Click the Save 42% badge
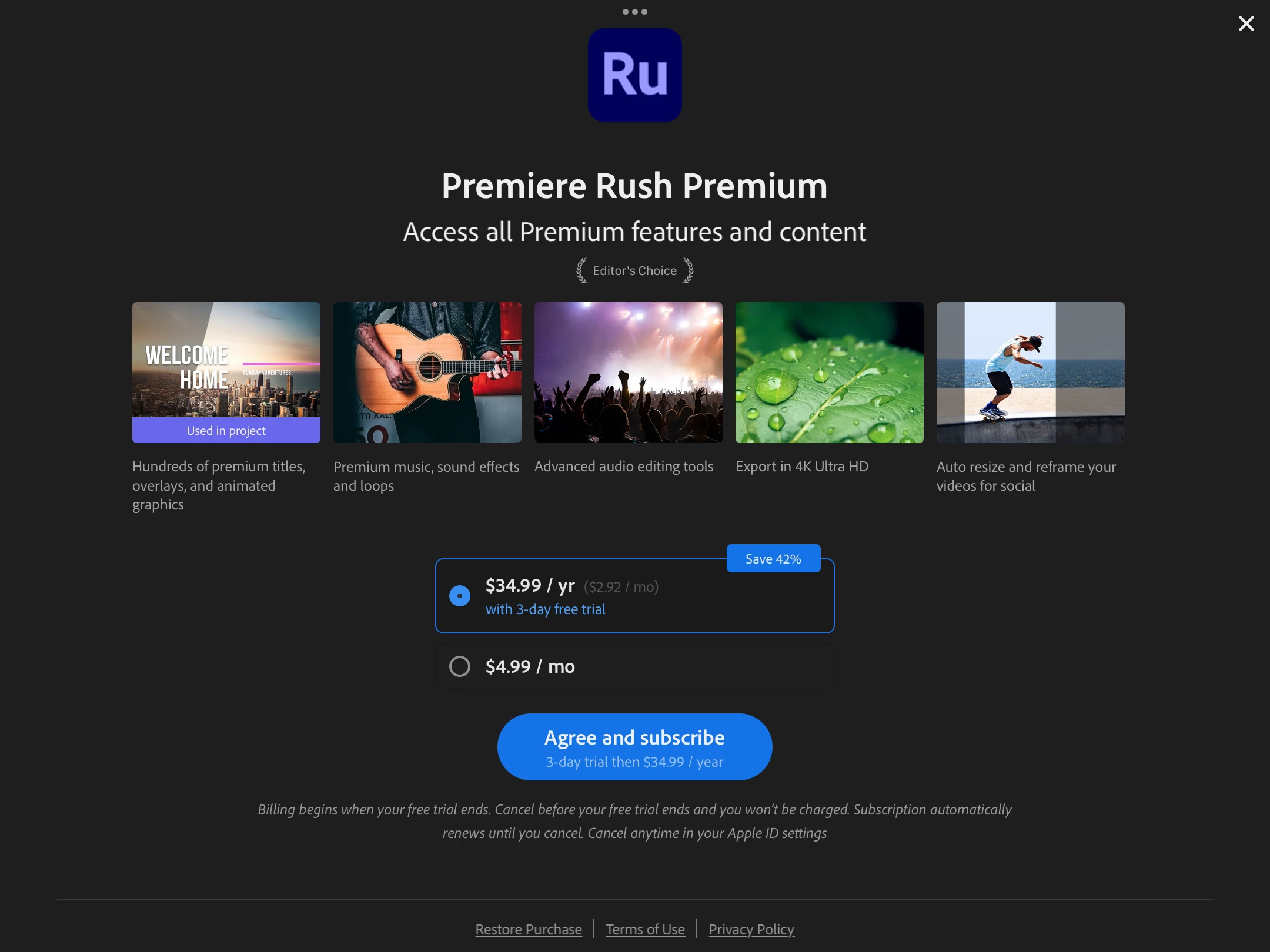The width and height of the screenshot is (1270, 952). point(774,558)
